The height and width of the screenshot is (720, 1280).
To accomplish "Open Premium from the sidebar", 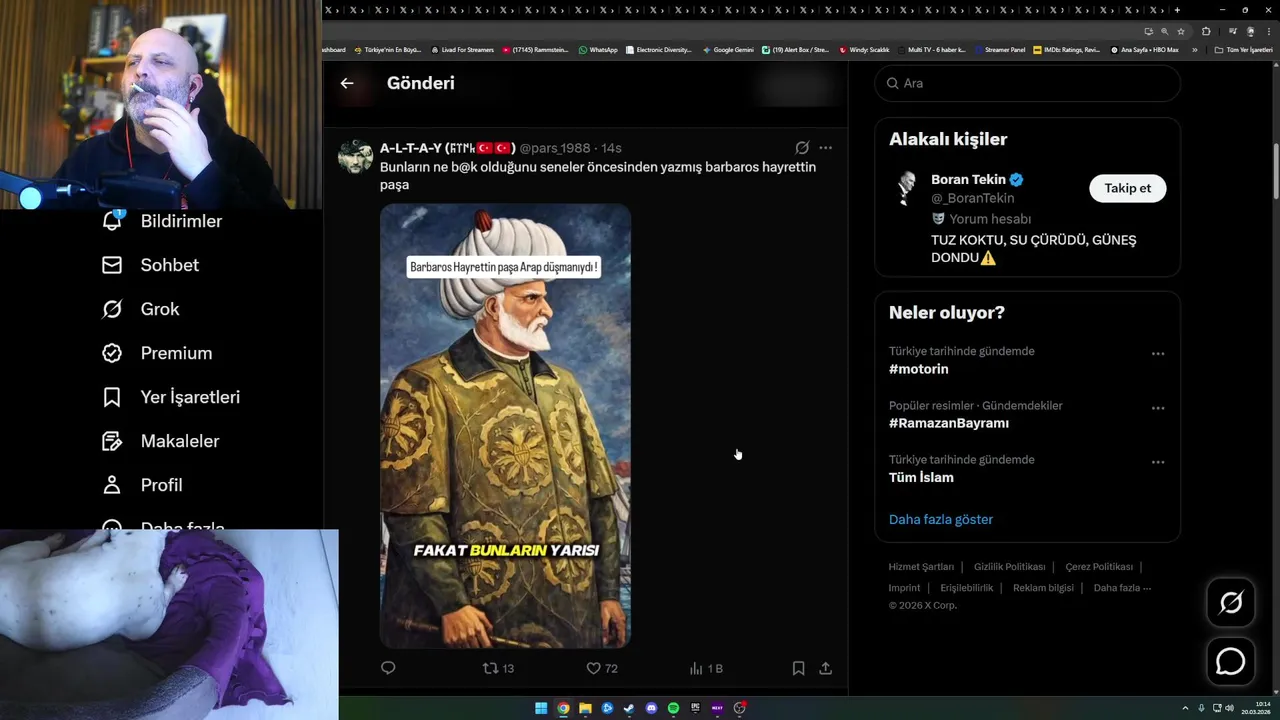I will pyautogui.click(x=157, y=353).
